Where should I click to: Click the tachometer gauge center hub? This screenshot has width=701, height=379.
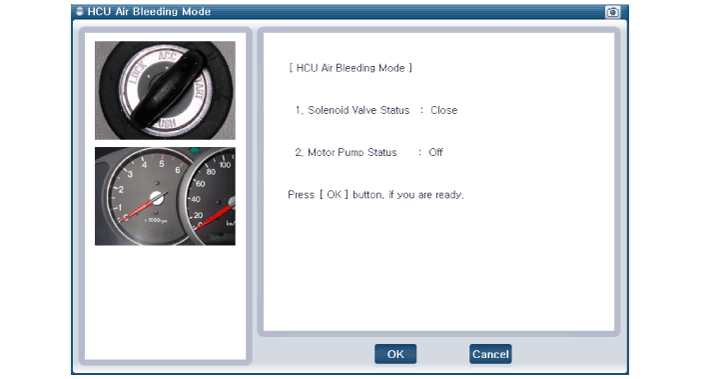point(156,198)
